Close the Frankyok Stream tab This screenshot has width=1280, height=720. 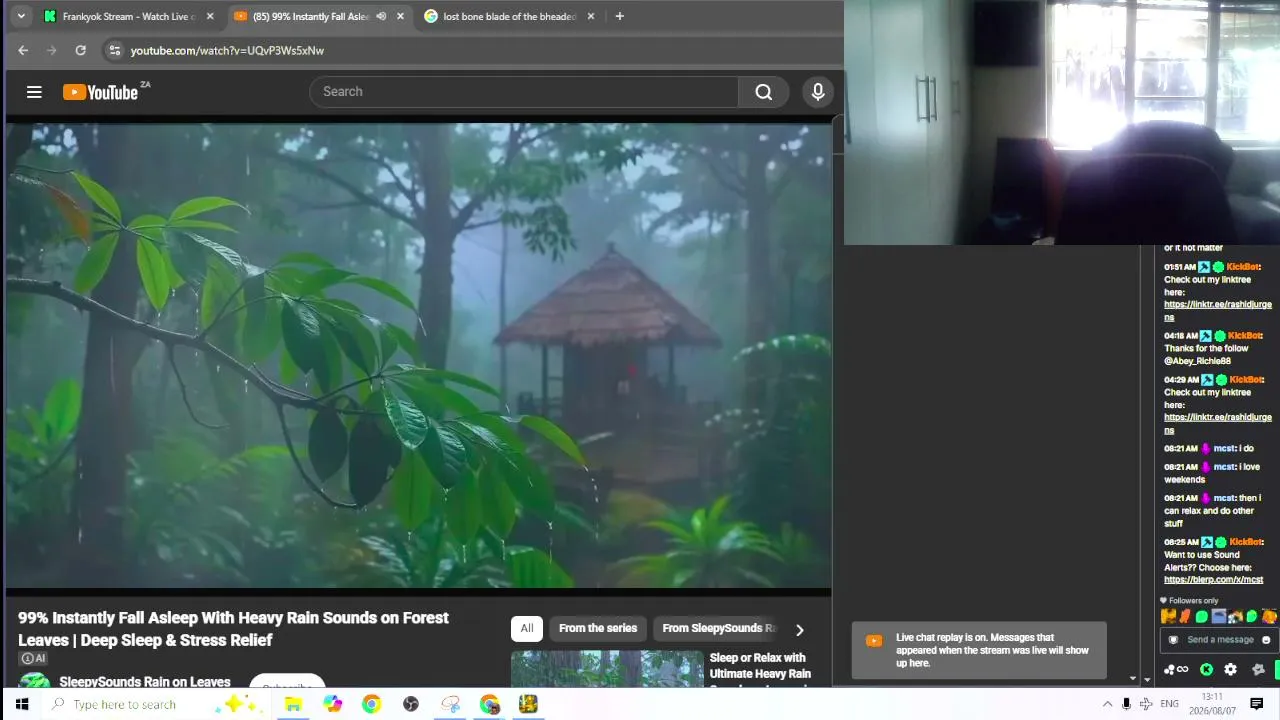[x=210, y=16]
